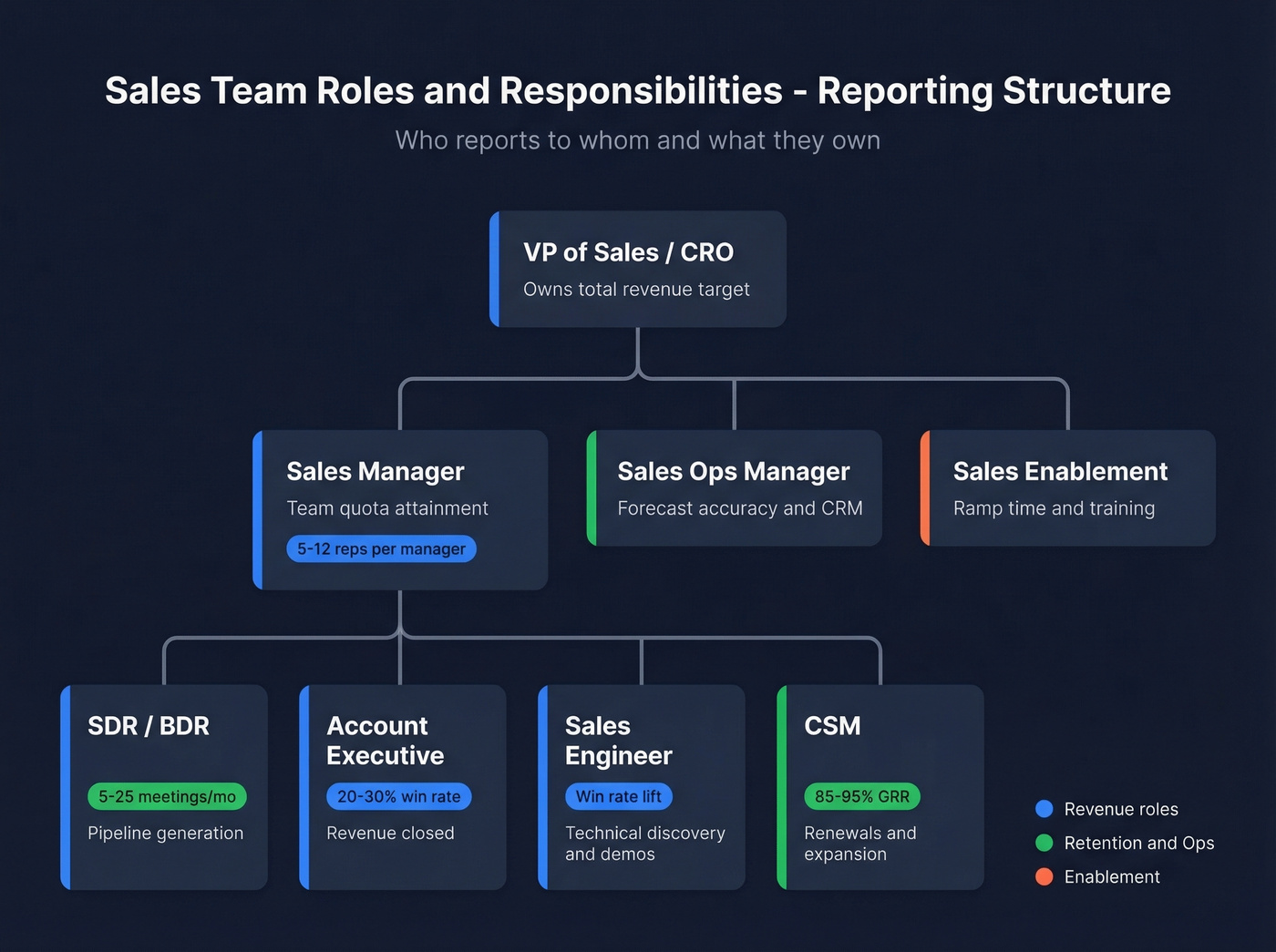Select the Sales Manager card
1276x952 pixels.
[400, 510]
